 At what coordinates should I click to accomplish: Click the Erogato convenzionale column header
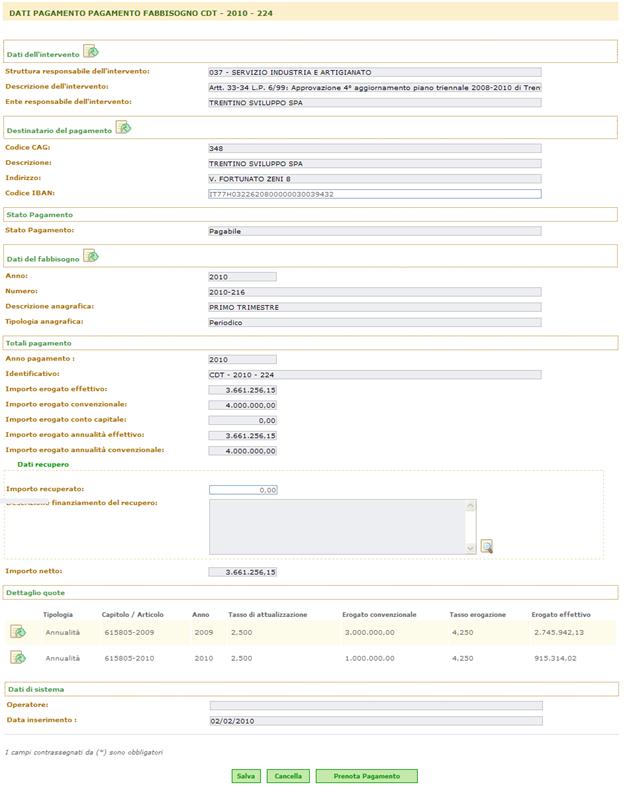coord(379,614)
